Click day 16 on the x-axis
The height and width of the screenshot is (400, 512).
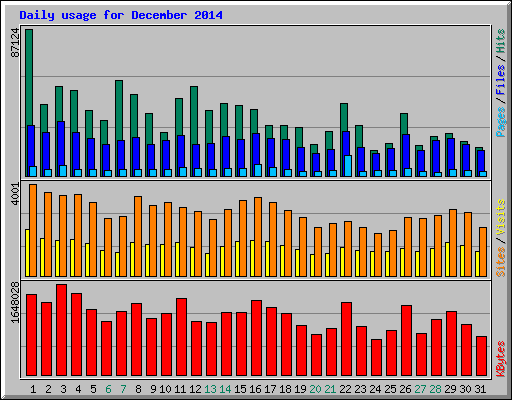255,389
